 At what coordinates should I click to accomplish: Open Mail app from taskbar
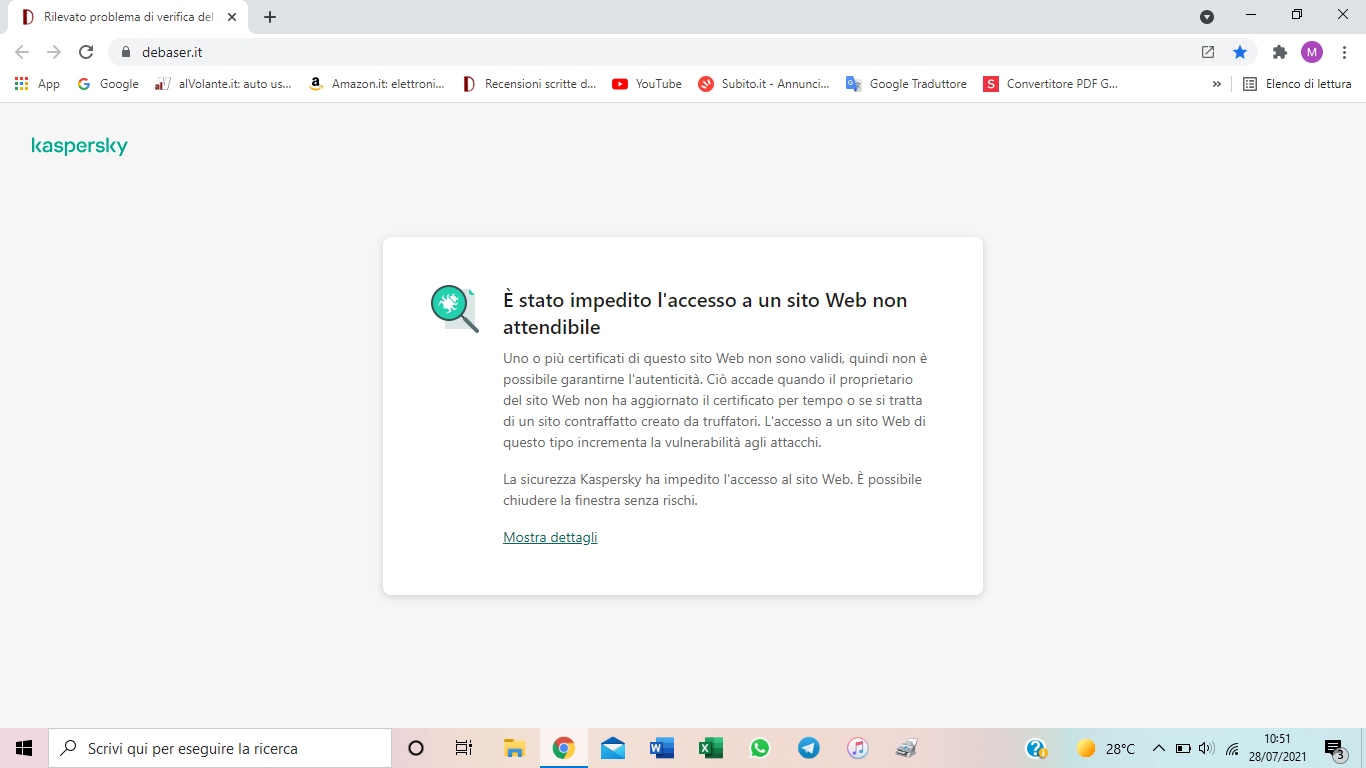[x=613, y=748]
